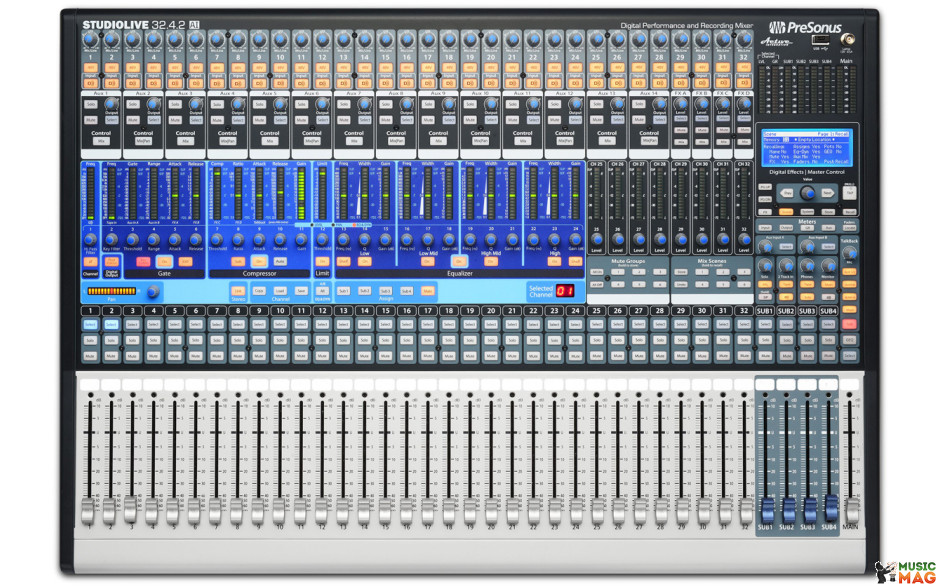Image resolution: width=940 pixels, height=587 pixels.
Task: Select channel 1 with its Select button
Action: click(90, 324)
